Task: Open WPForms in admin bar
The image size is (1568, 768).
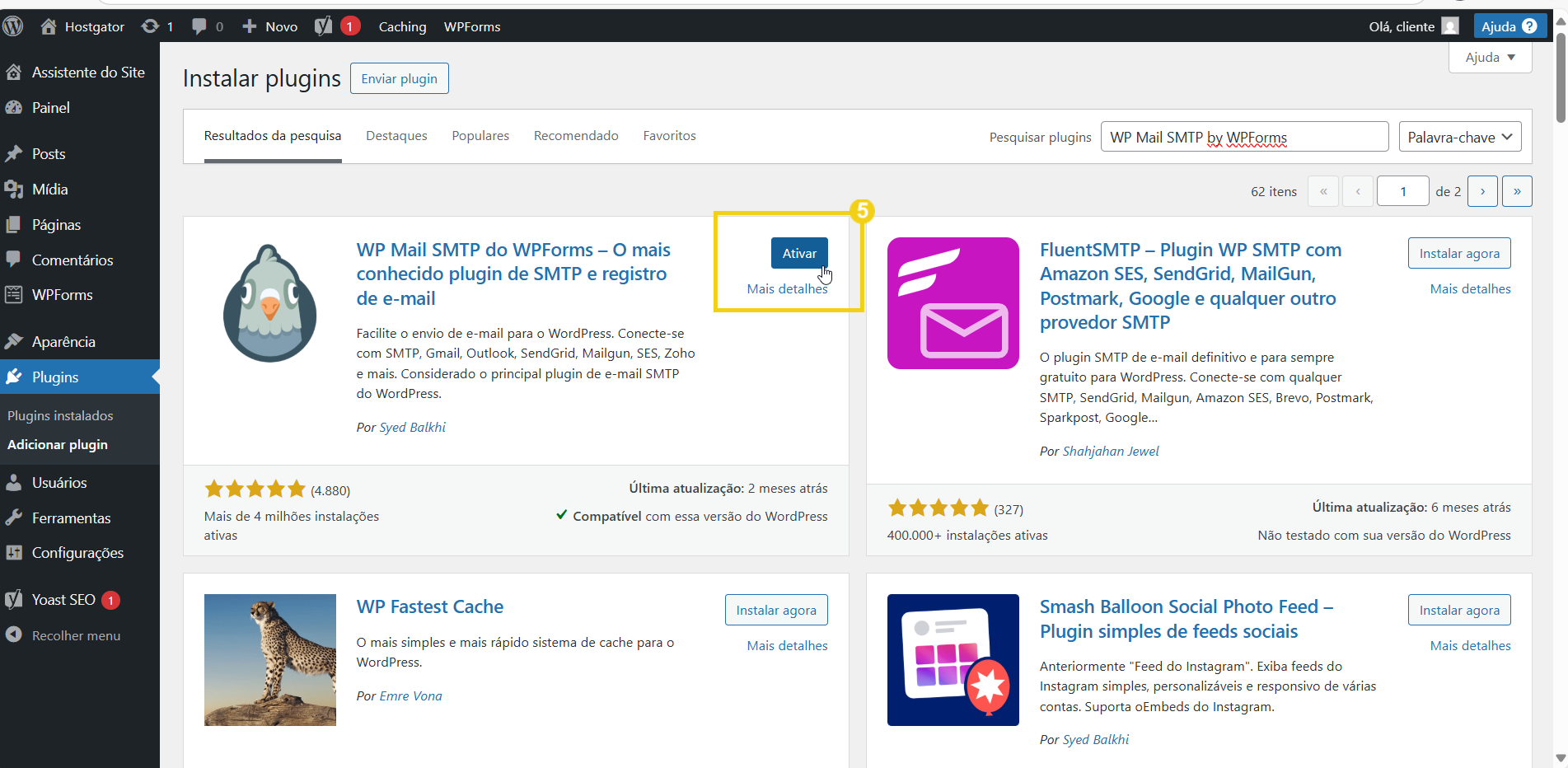Action: [472, 26]
